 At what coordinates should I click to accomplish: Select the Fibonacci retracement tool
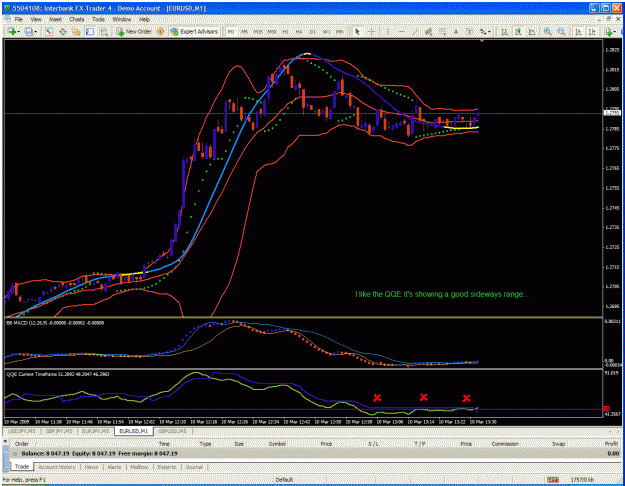442,31
